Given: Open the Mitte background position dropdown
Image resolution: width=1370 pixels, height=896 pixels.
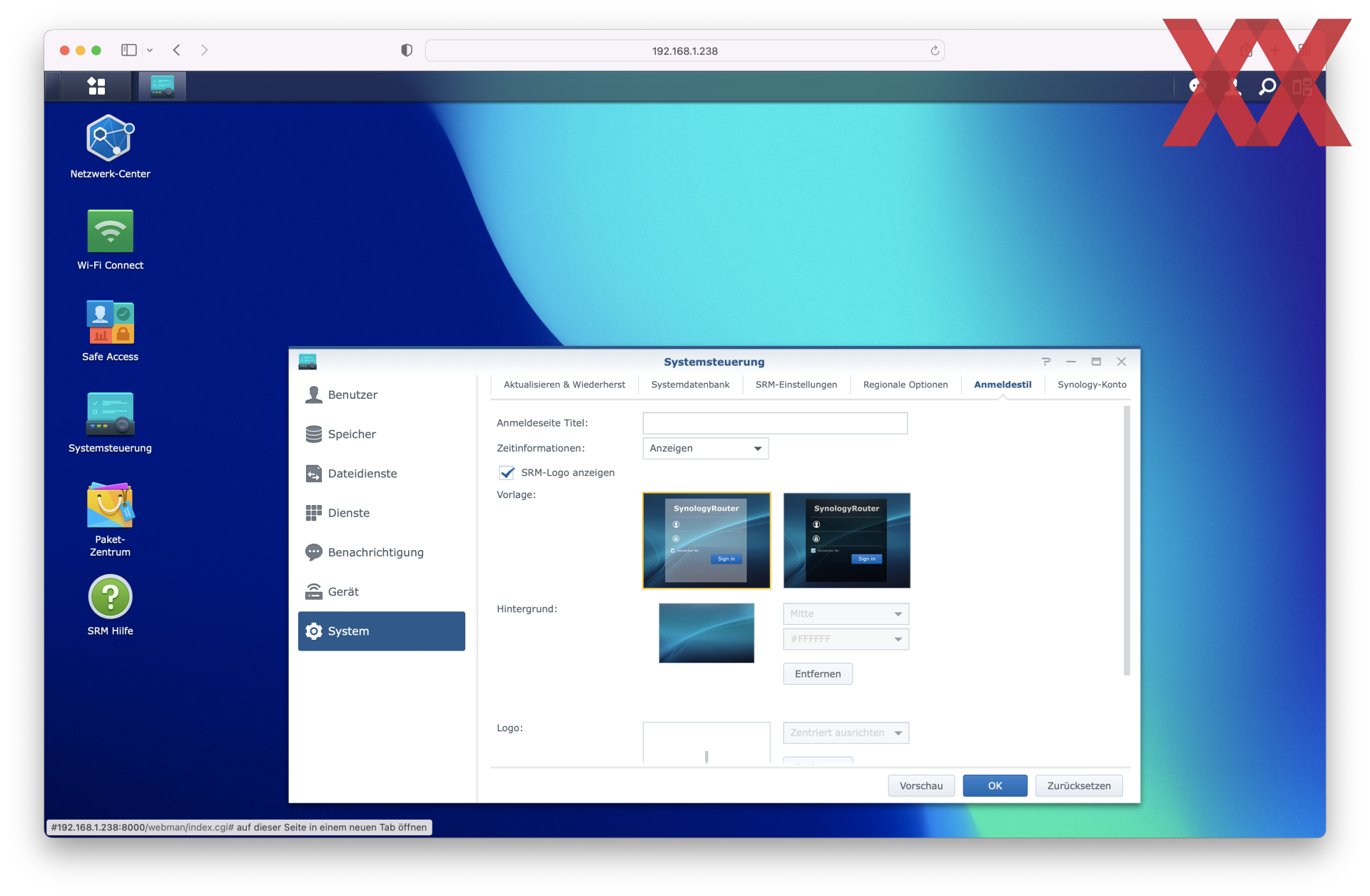Looking at the screenshot, I should click(x=846, y=614).
